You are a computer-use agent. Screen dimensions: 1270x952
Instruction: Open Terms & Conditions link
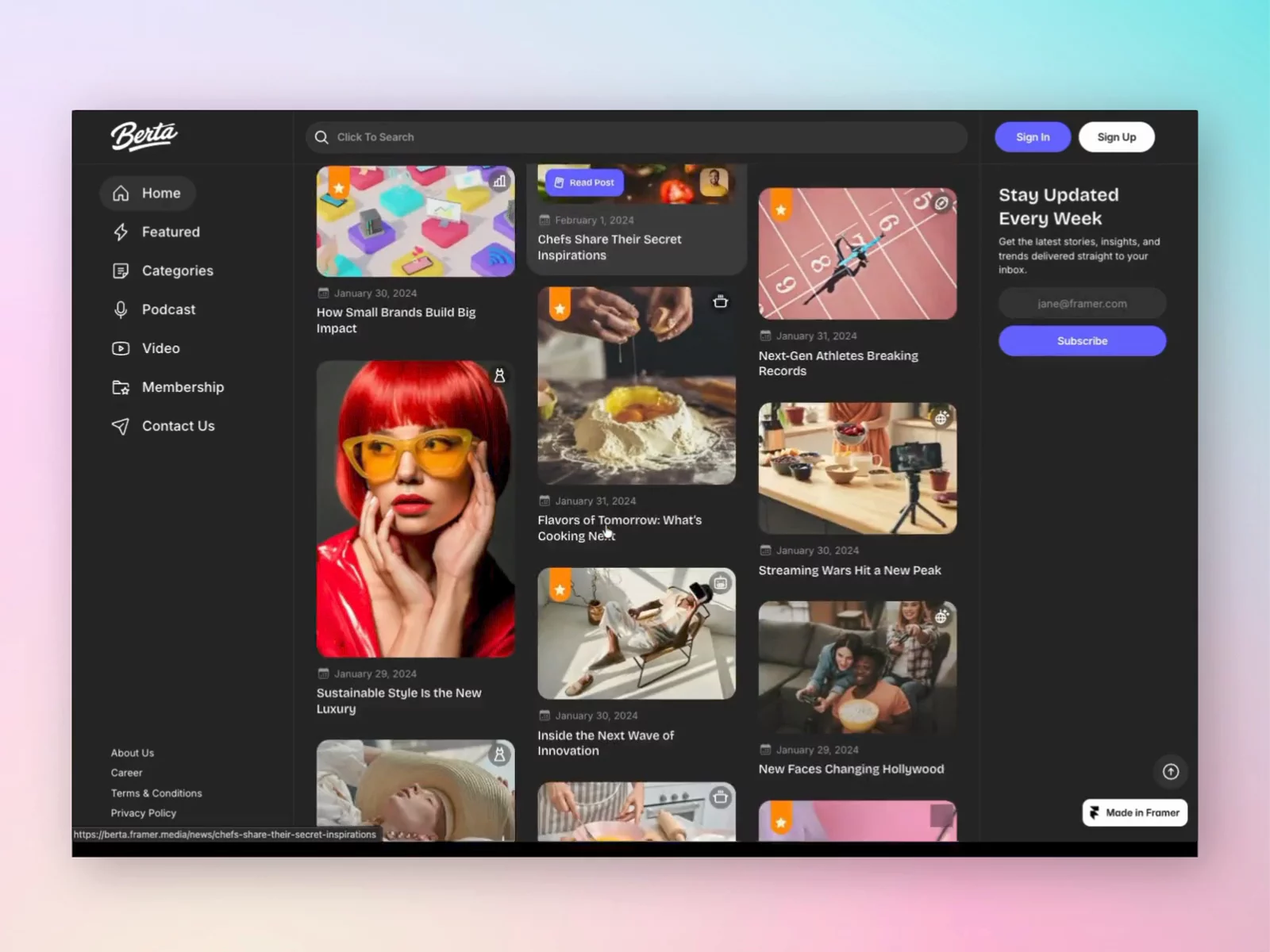tap(156, 793)
